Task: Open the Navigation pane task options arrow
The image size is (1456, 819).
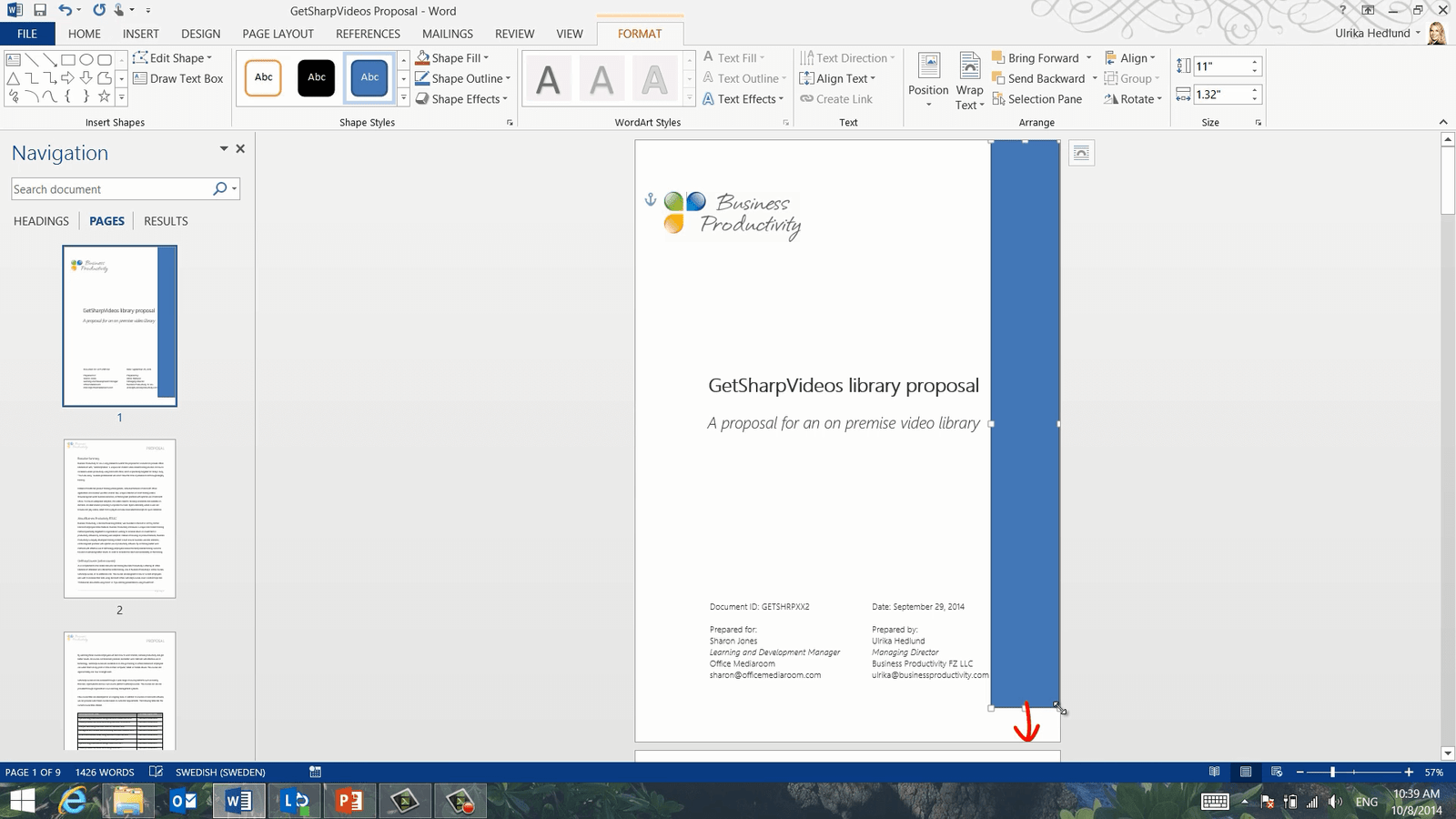Action: pyautogui.click(x=223, y=148)
